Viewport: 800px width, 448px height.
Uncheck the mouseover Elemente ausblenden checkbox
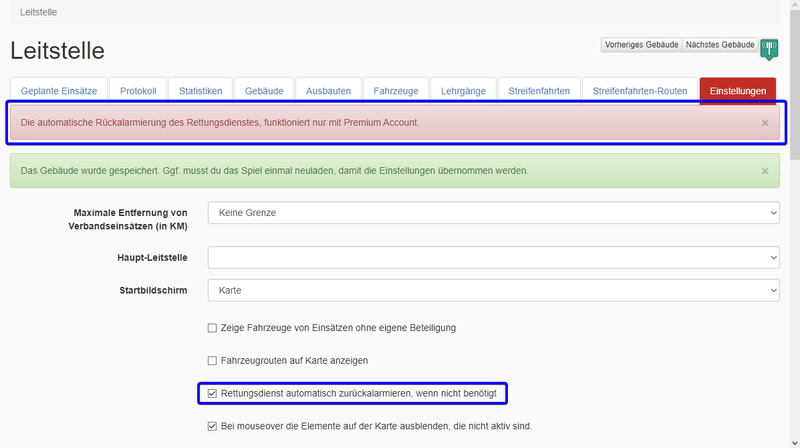click(x=212, y=426)
